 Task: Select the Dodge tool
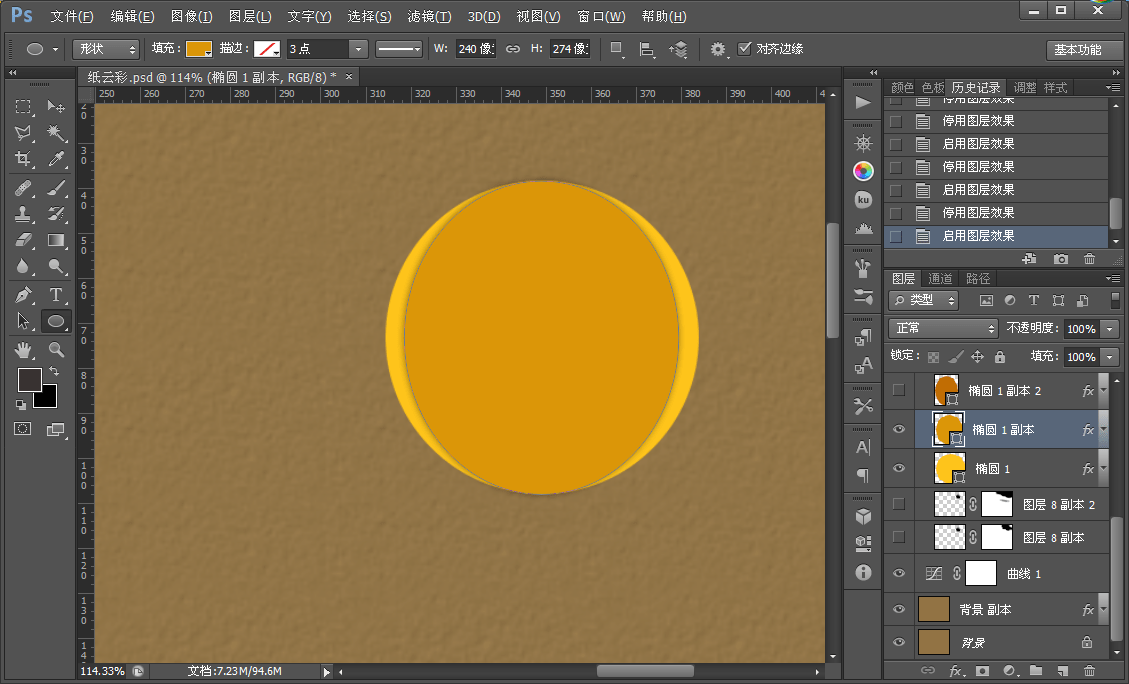pyautogui.click(x=56, y=266)
